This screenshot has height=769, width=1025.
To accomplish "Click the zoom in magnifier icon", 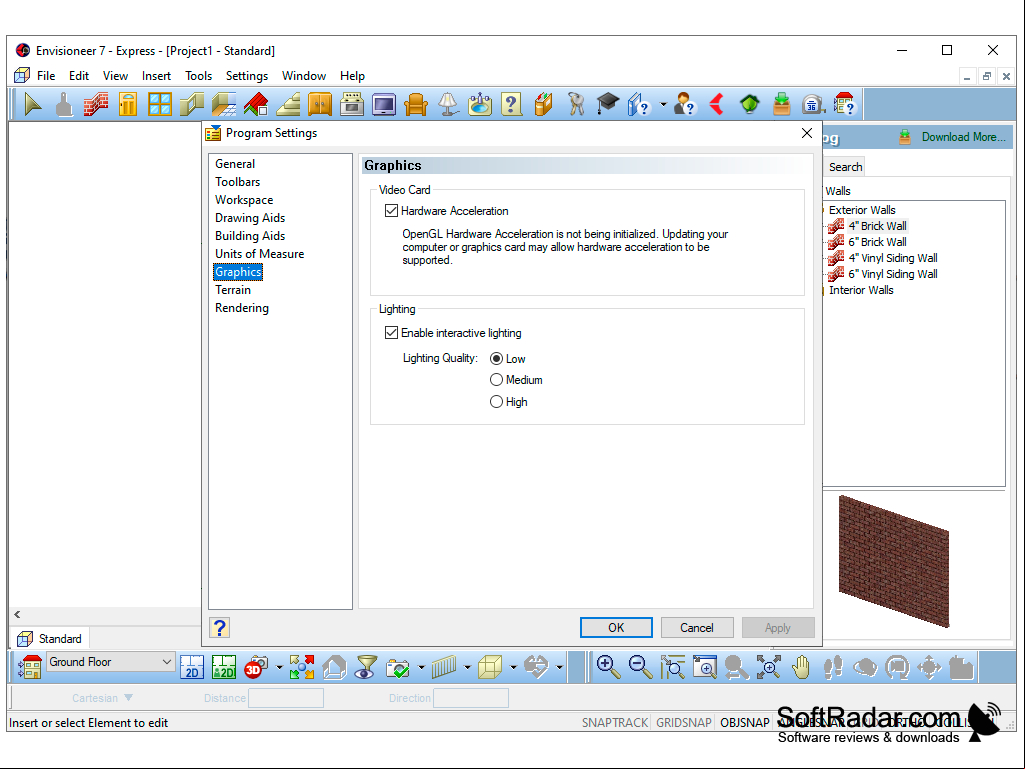I will pos(609,667).
